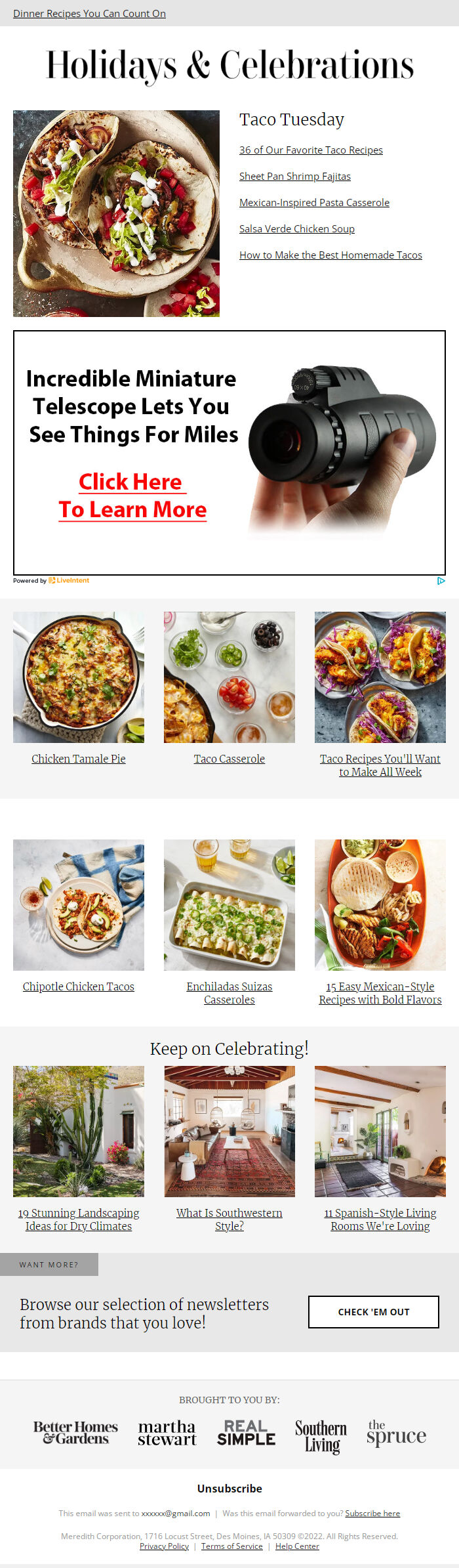Open the Martha Stewart logo
The image size is (459, 1568).
(x=167, y=1433)
